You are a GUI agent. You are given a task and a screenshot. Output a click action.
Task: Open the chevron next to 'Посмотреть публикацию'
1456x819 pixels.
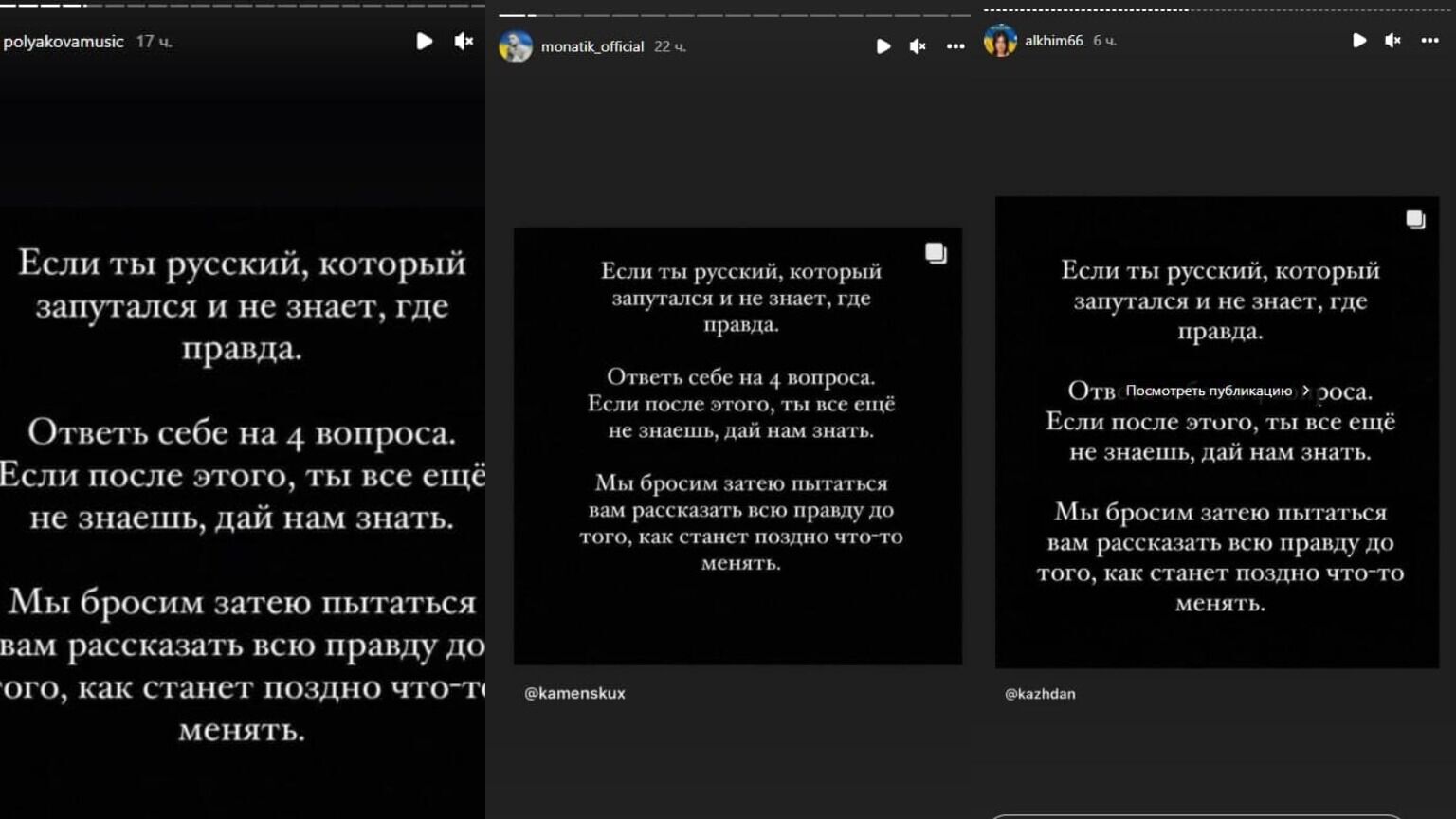coord(1306,391)
